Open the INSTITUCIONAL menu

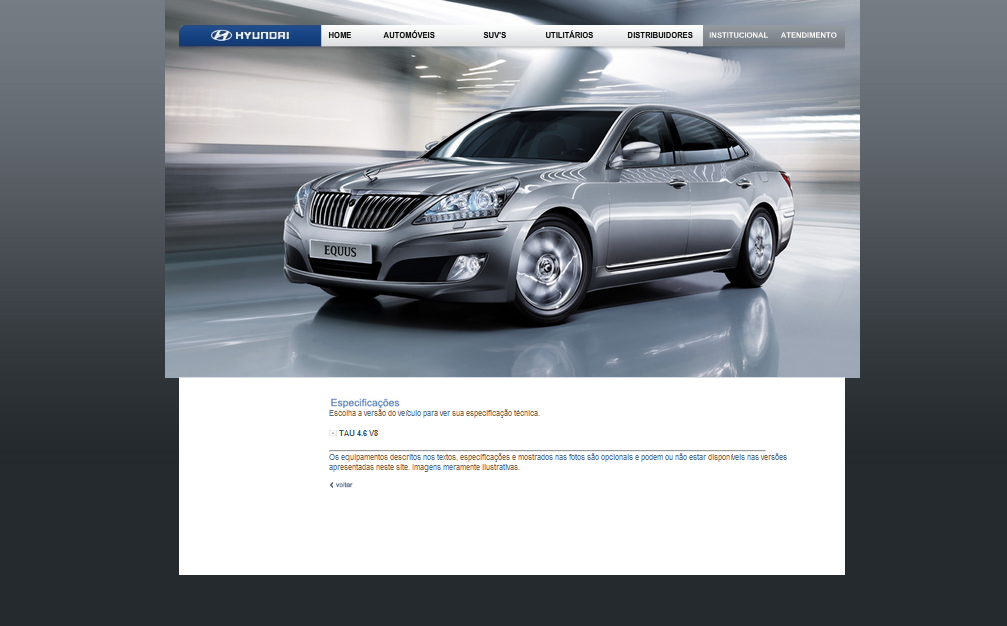[x=739, y=35]
